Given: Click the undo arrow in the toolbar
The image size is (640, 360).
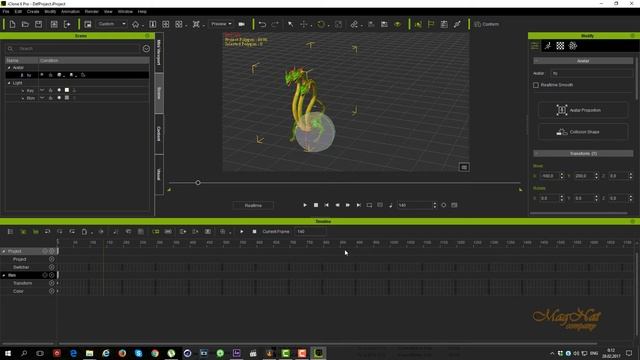Looking at the screenshot, I should [262, 24].
